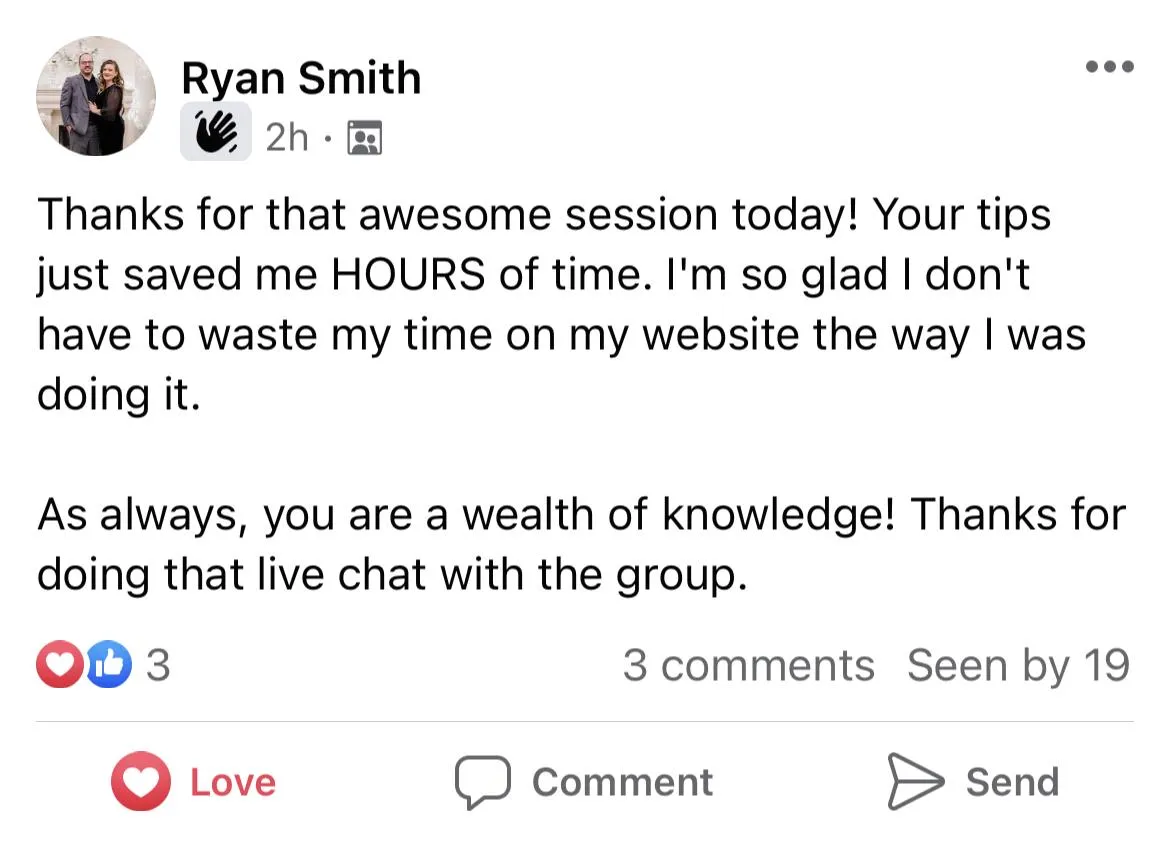Click the "wealth of knowledge" paragraph
This screenshot has height=841, width=1170.
point(580,545)
